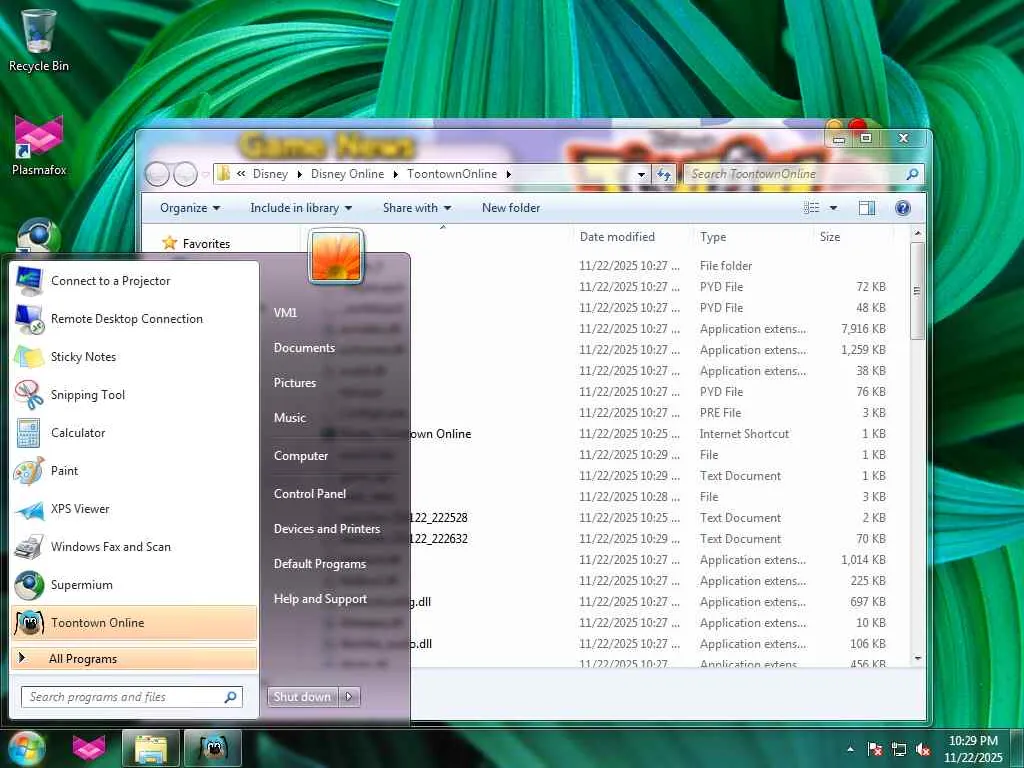Open Control Panel from the Start menu
This screenshot has width=1024, height=768.
tap(310, 494)
